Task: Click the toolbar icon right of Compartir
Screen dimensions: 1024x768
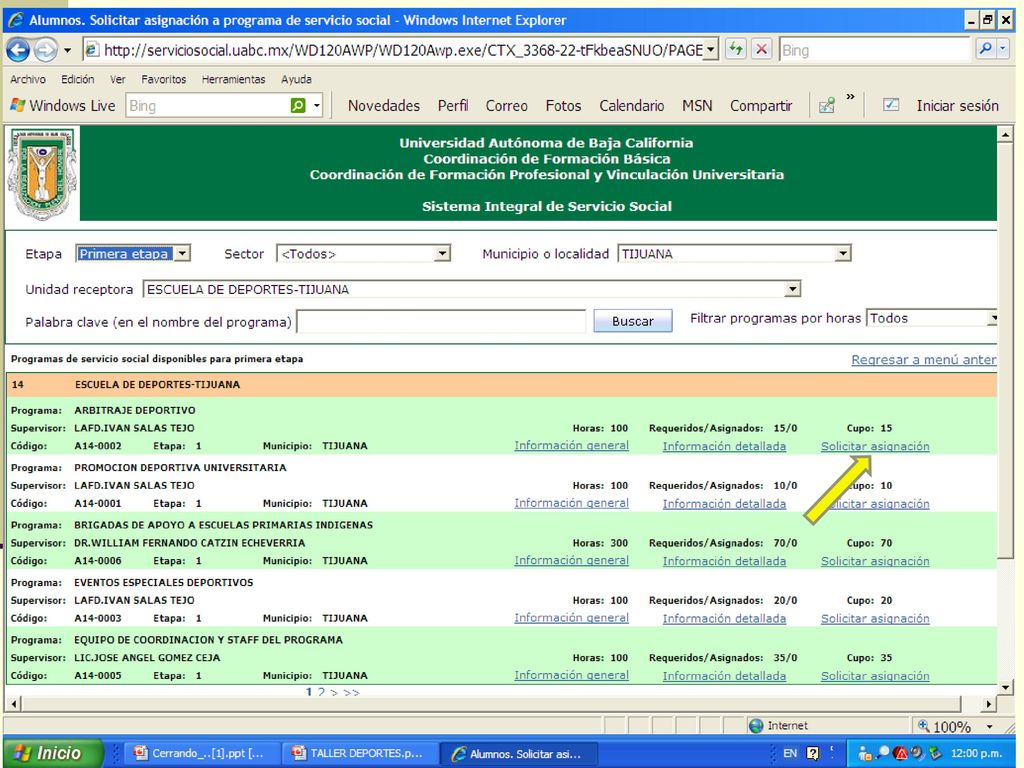Action: click(827, 105)
